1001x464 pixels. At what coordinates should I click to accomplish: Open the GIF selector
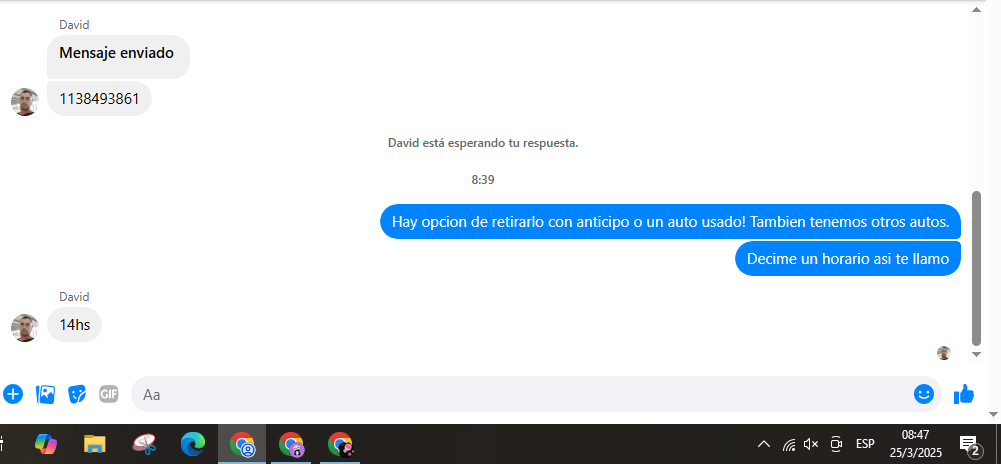[109, 394]
